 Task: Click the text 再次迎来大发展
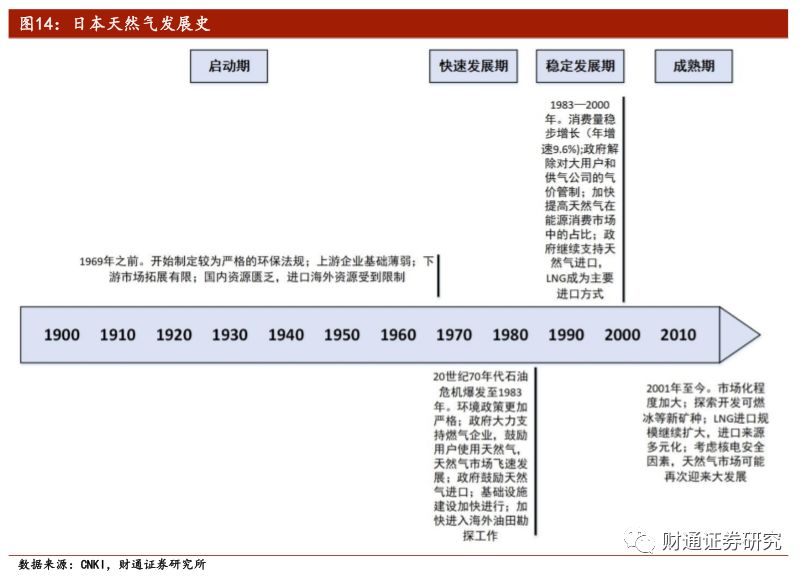pos(706,476)
